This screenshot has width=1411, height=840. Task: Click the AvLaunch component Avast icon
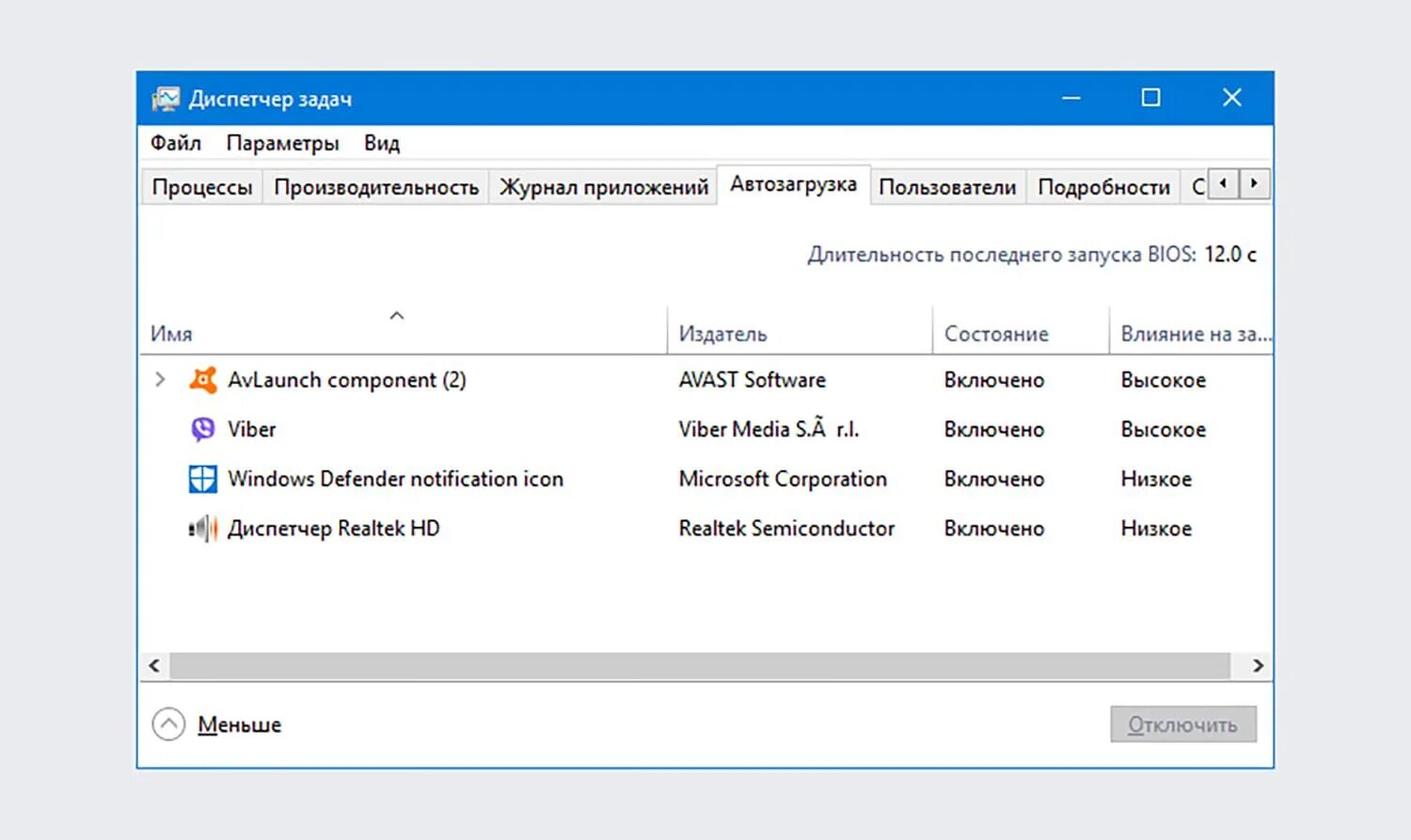pyautogui.click(x=202, y=380)
